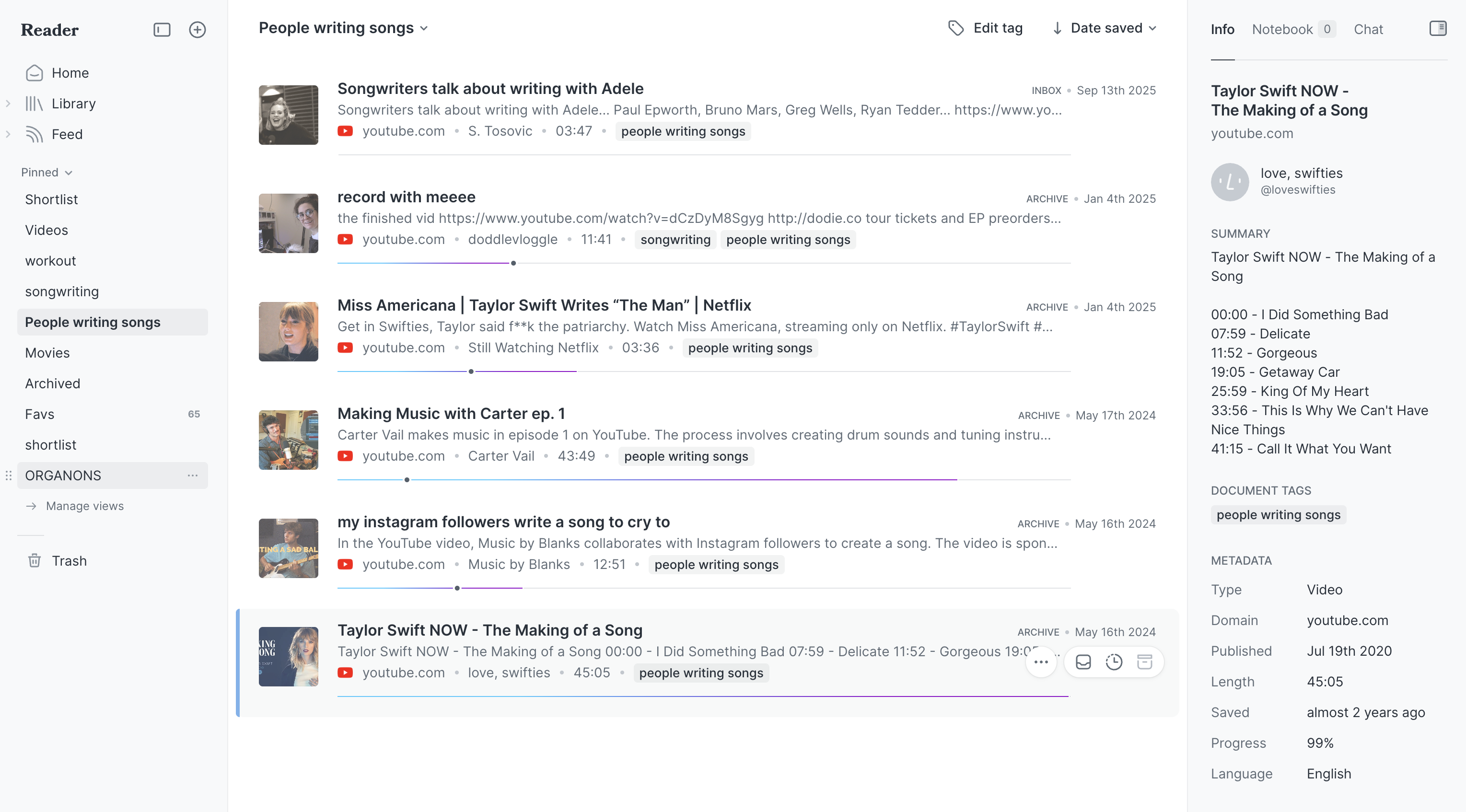Viewport: 1466px width, 812px height.
Task: Toggle sort direction arrow beside Date saved
Action: tap(1057, 28)
